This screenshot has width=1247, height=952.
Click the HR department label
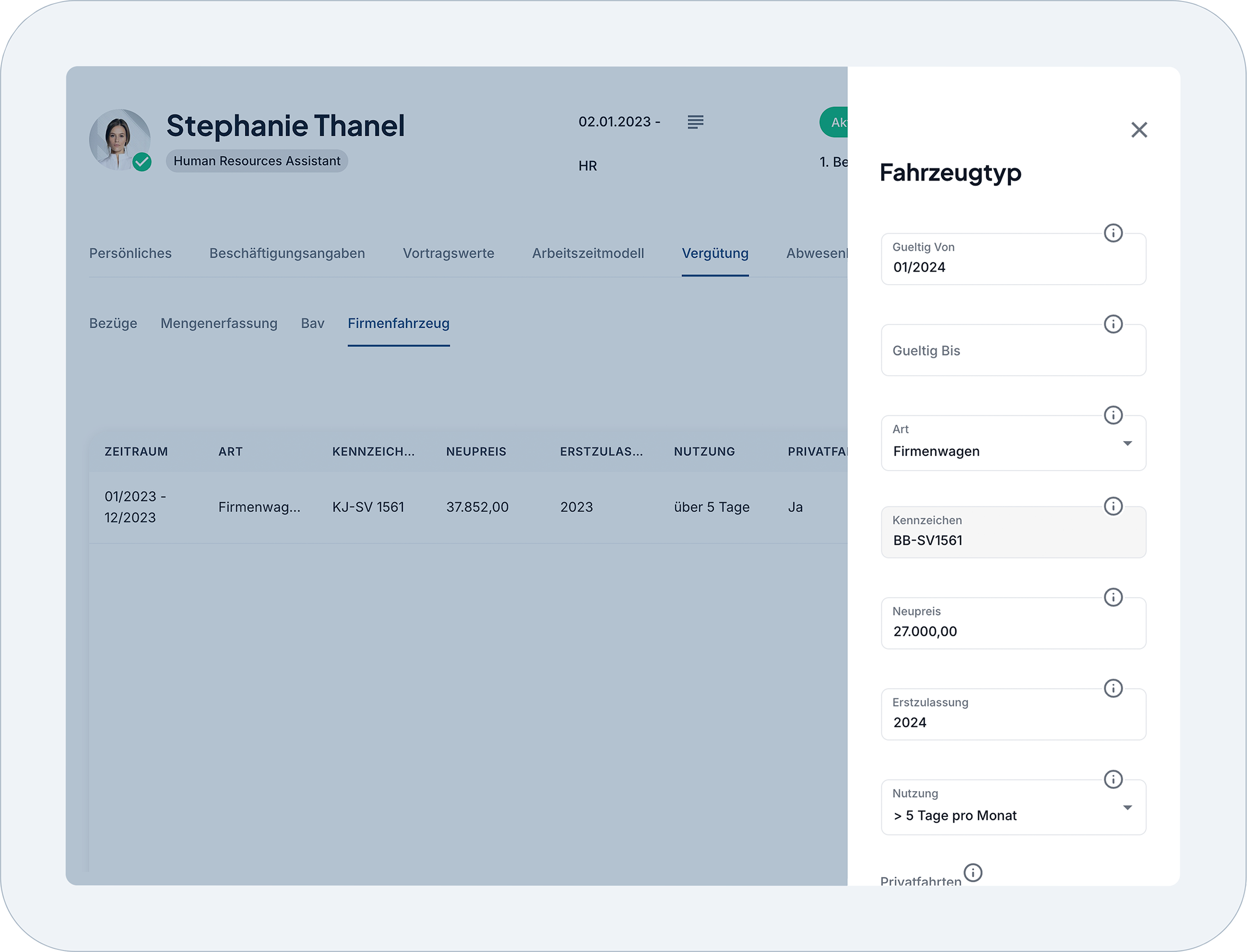(588, 165)
